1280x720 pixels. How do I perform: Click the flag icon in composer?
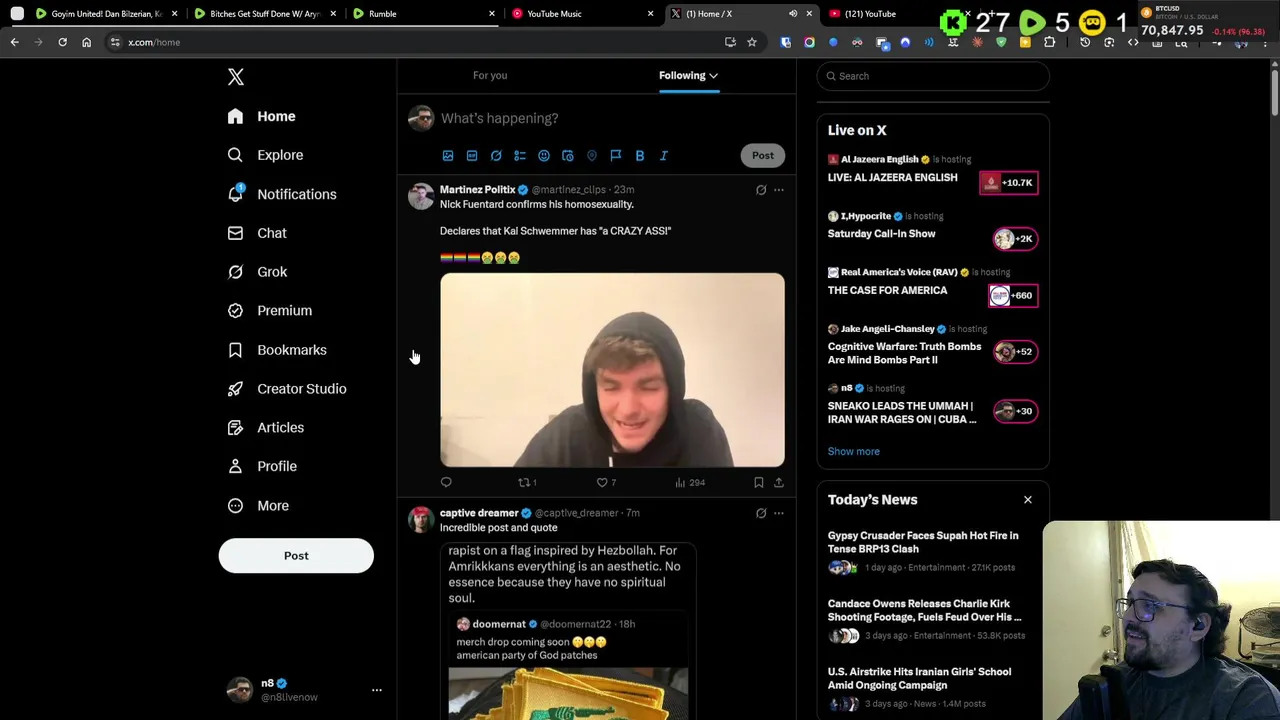[x=616, y=156]
